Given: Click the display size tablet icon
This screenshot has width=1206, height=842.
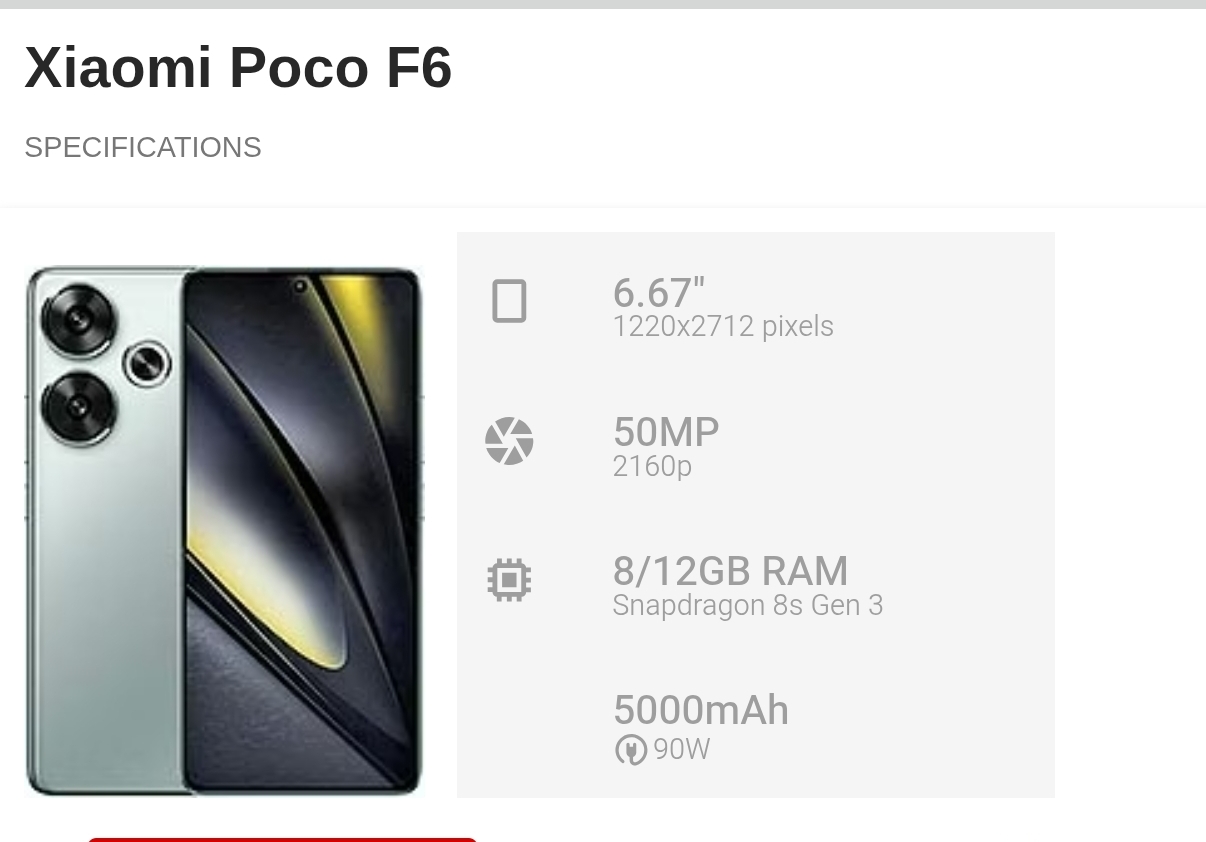Looking at the screenshot, I should click(509, 301).
